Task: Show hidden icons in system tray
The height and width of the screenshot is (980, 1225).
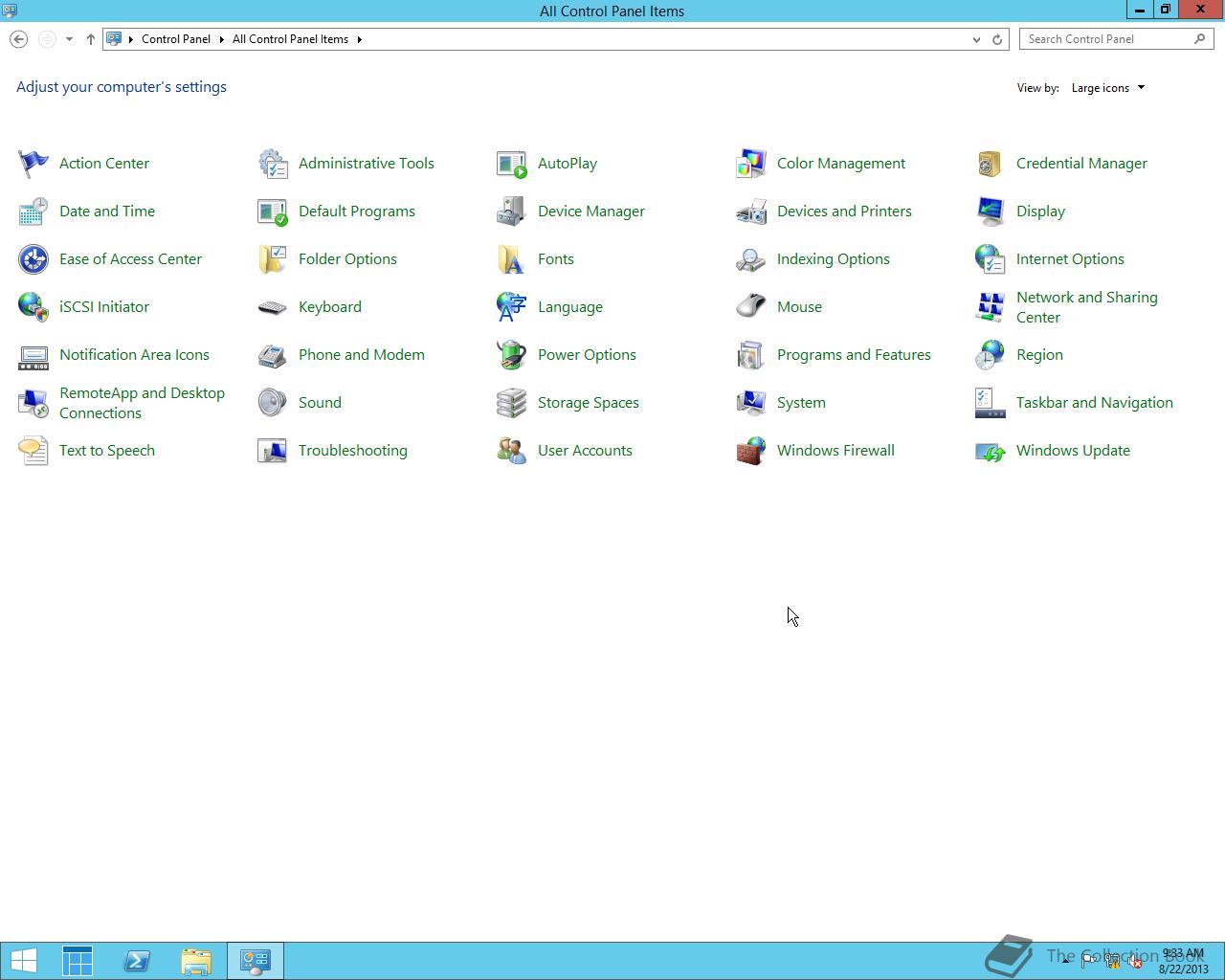Action: click(x=1065, y=961)
